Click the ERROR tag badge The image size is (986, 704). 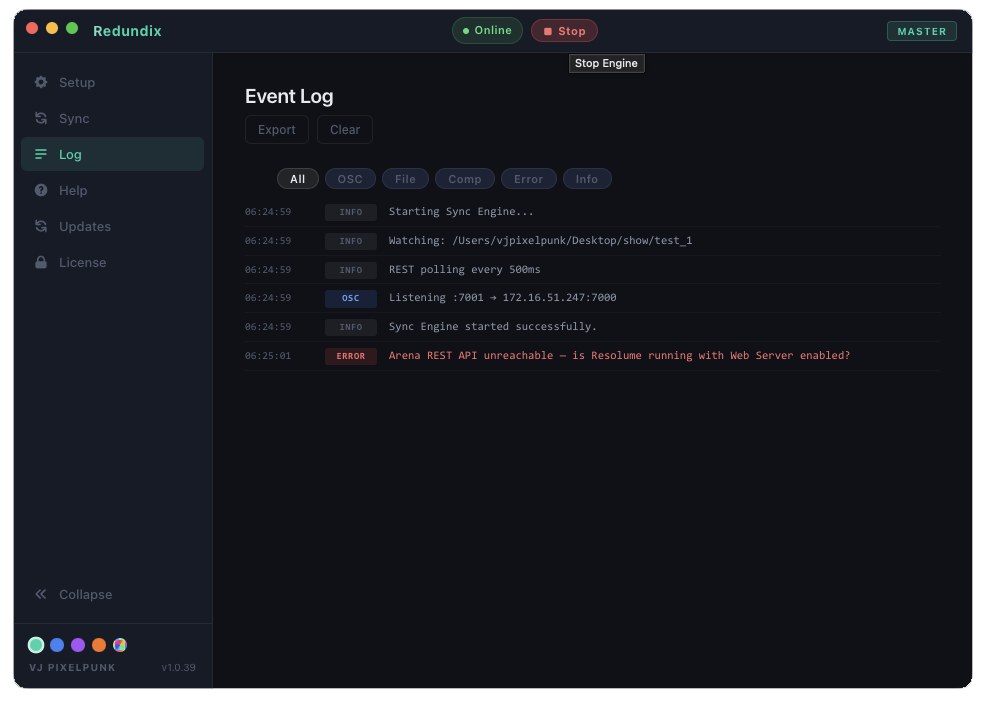[351, 356]
